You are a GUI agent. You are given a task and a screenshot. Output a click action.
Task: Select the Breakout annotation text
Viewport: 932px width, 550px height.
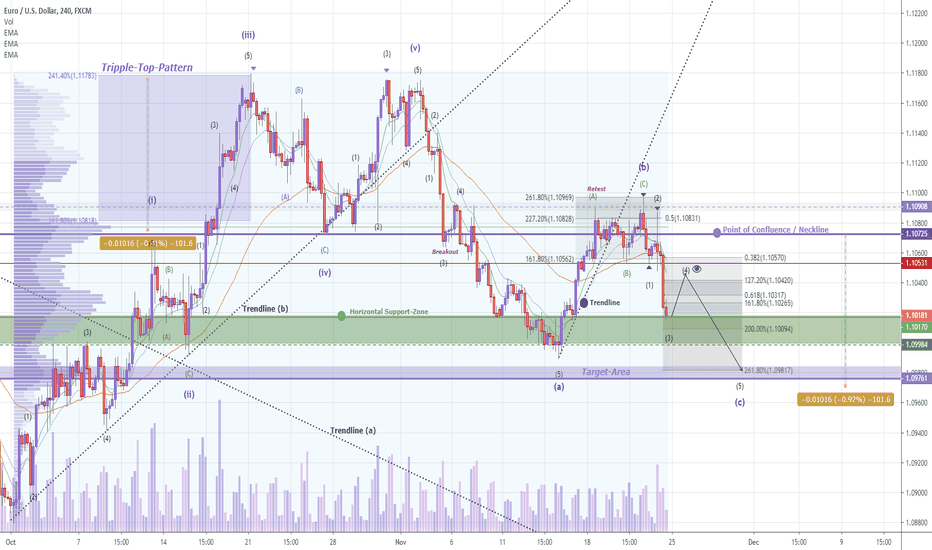point(446,251)
